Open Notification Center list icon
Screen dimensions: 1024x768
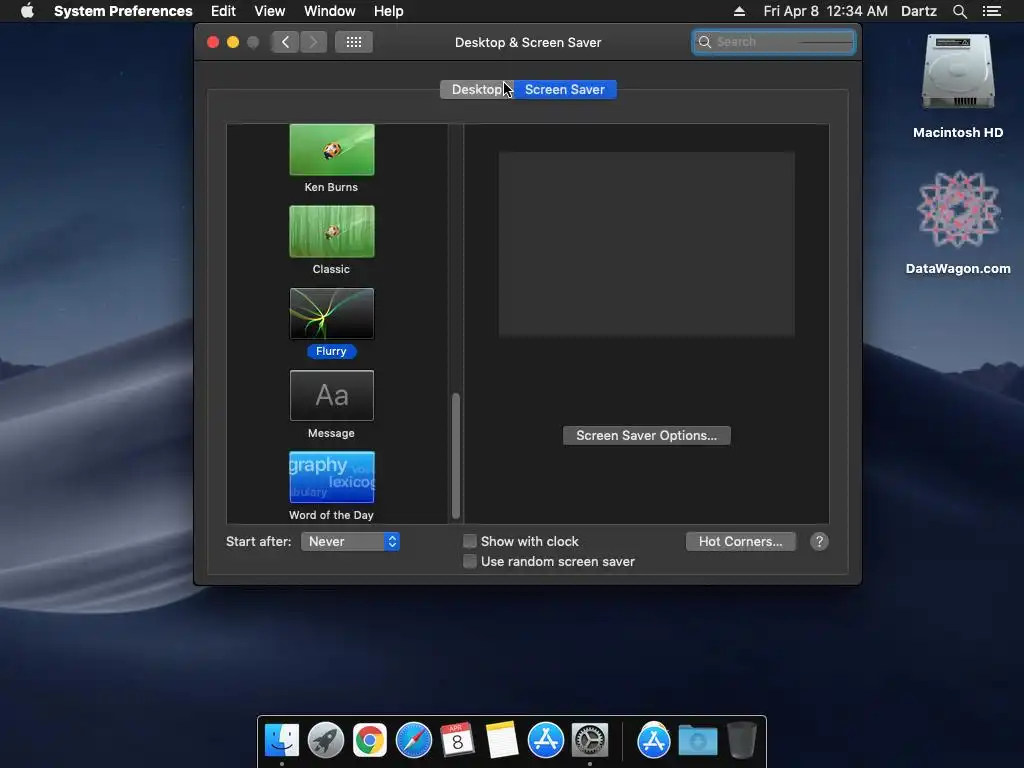(991, 11)
